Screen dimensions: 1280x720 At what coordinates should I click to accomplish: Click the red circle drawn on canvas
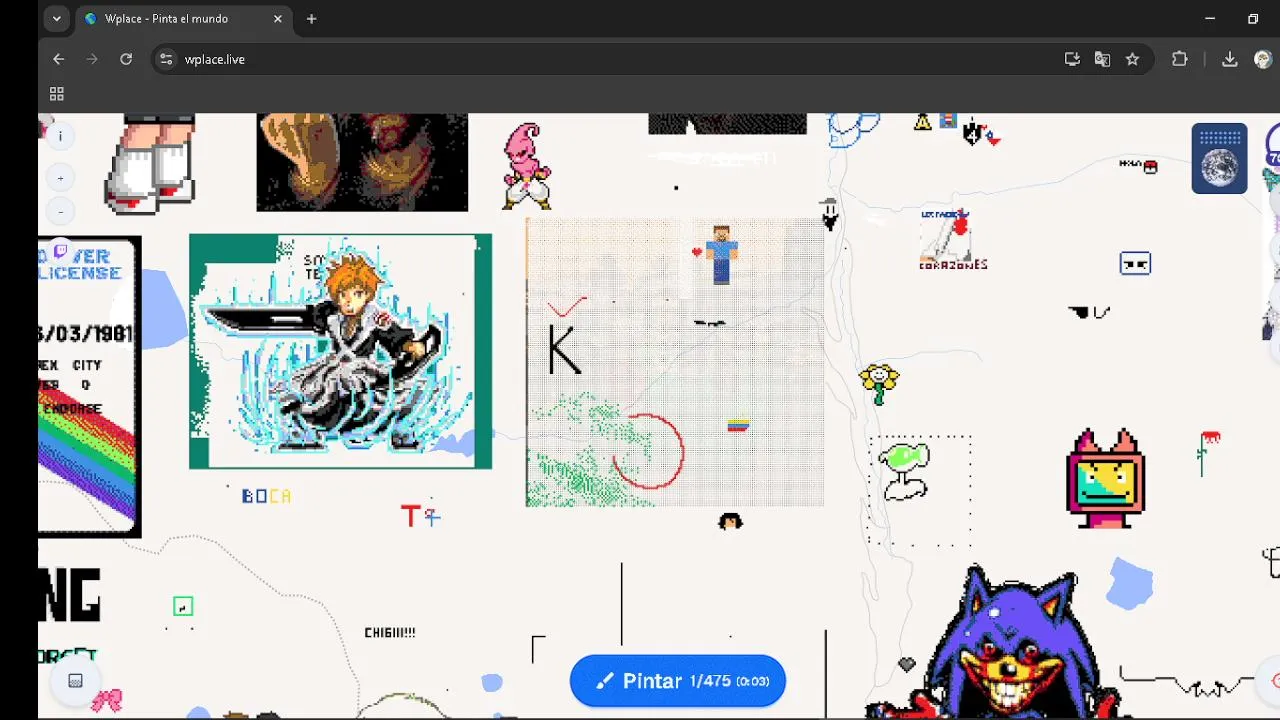tap(647, 451)
